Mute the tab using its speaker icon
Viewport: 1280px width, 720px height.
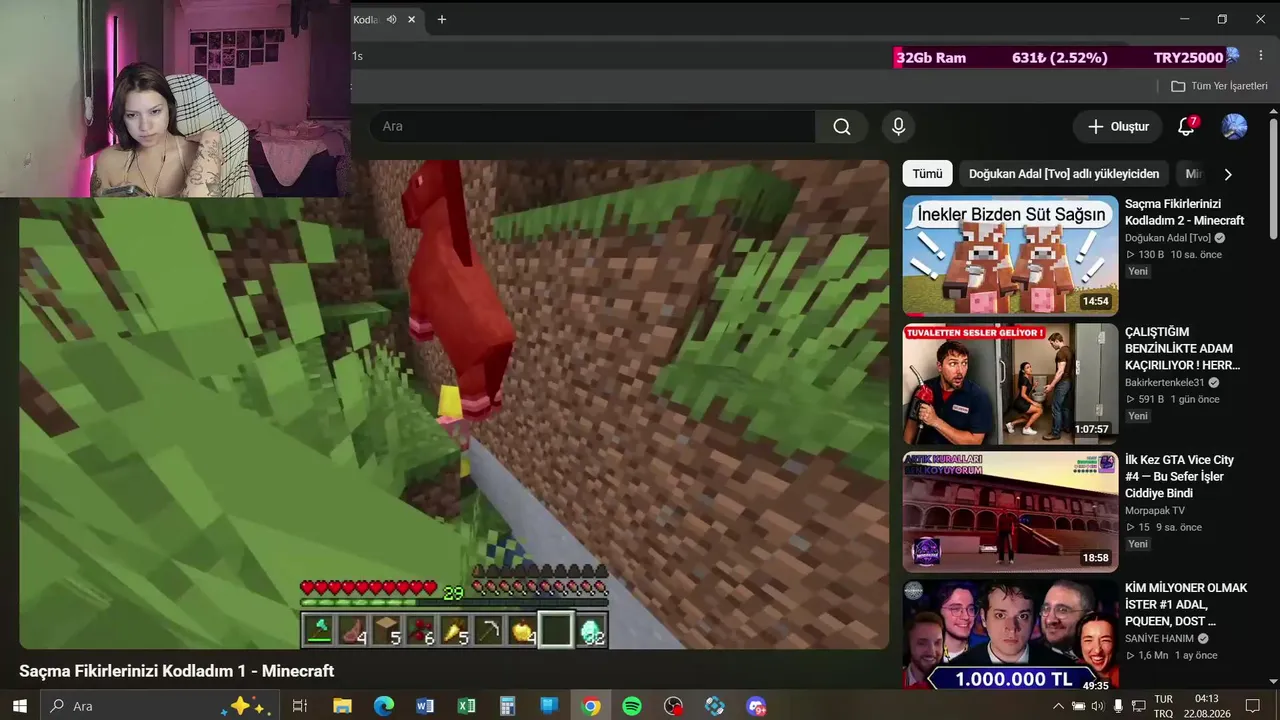click(x=392, y=19)
